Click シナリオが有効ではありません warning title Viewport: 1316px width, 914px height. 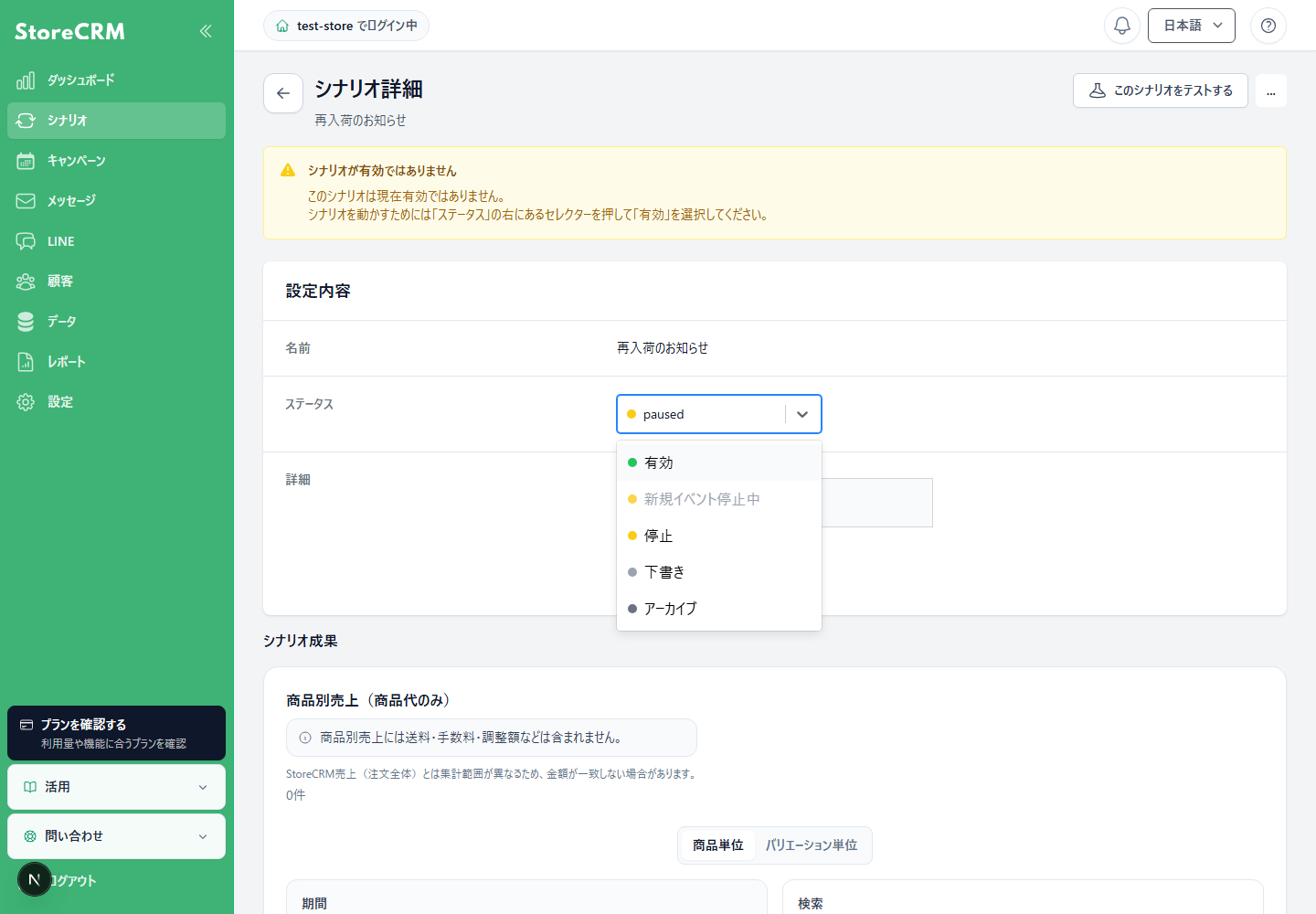pyautogui.click(x=382, y=171)
